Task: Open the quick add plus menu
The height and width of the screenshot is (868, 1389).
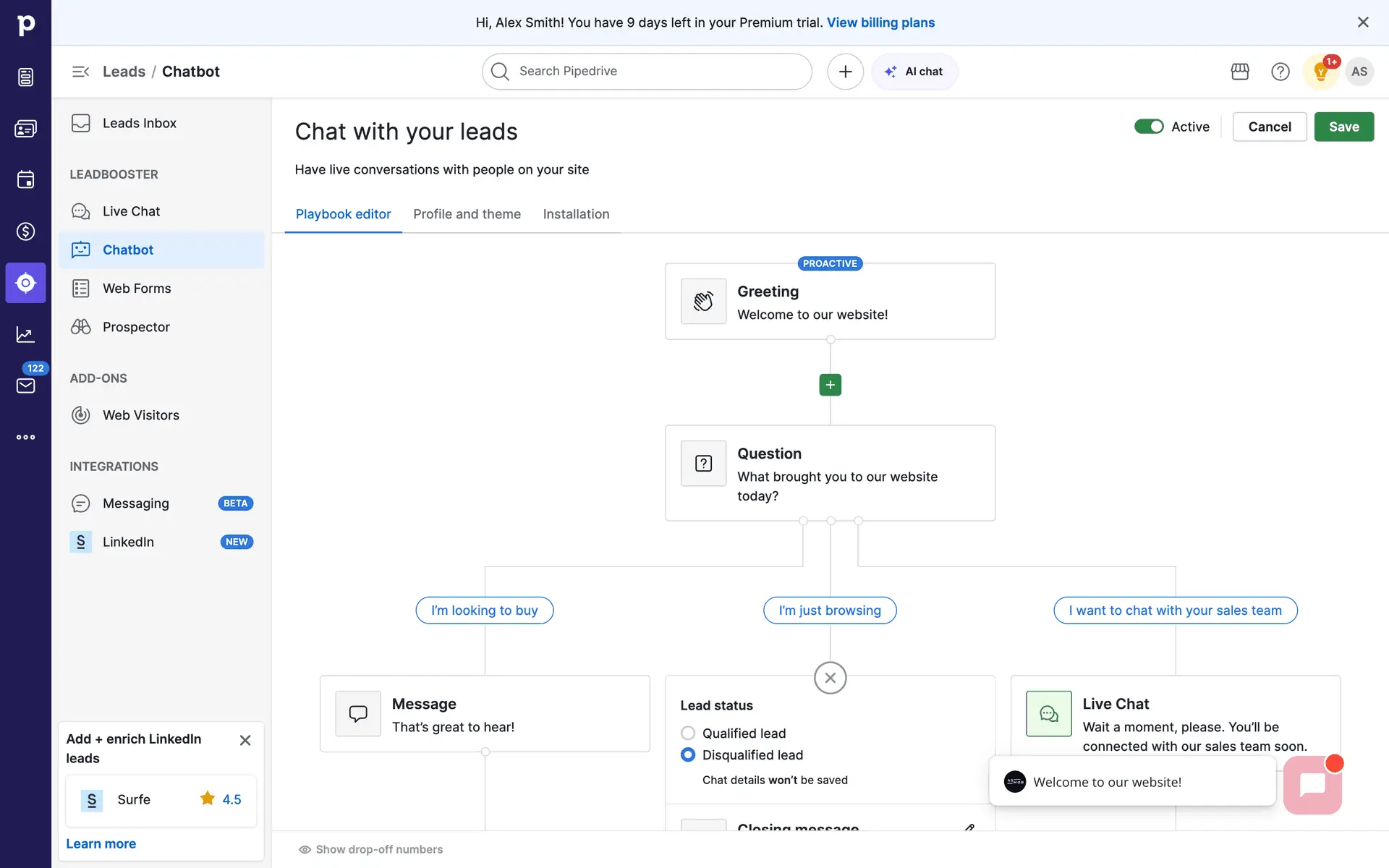Action: click(845, 72)
